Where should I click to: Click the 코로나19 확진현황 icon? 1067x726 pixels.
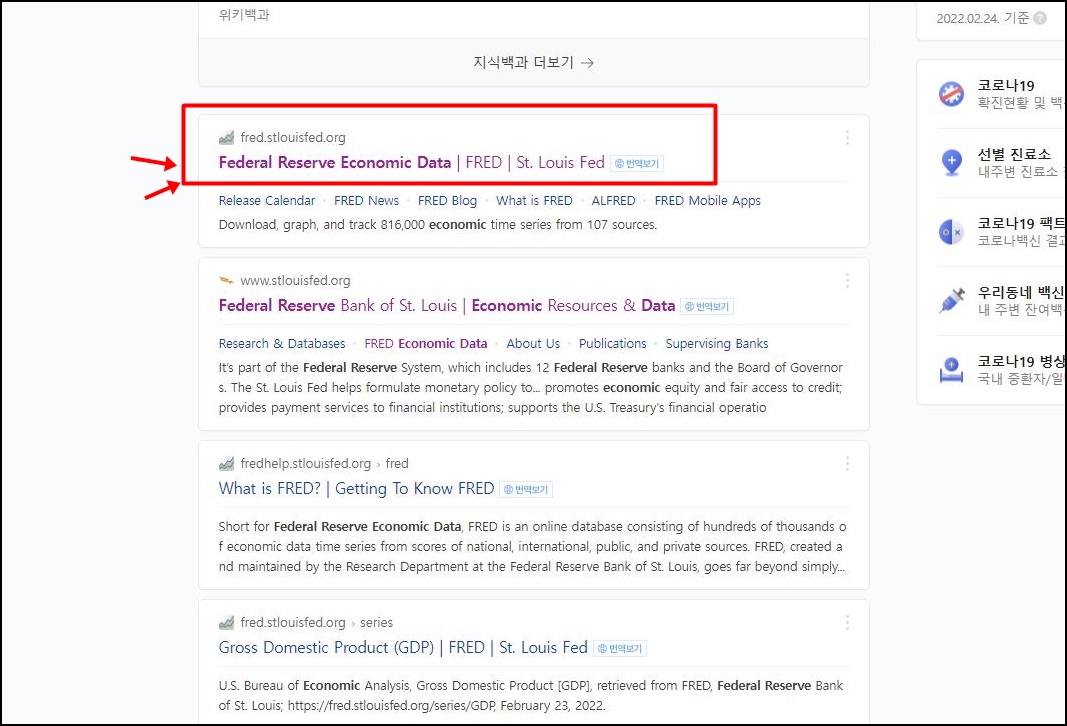951,94
